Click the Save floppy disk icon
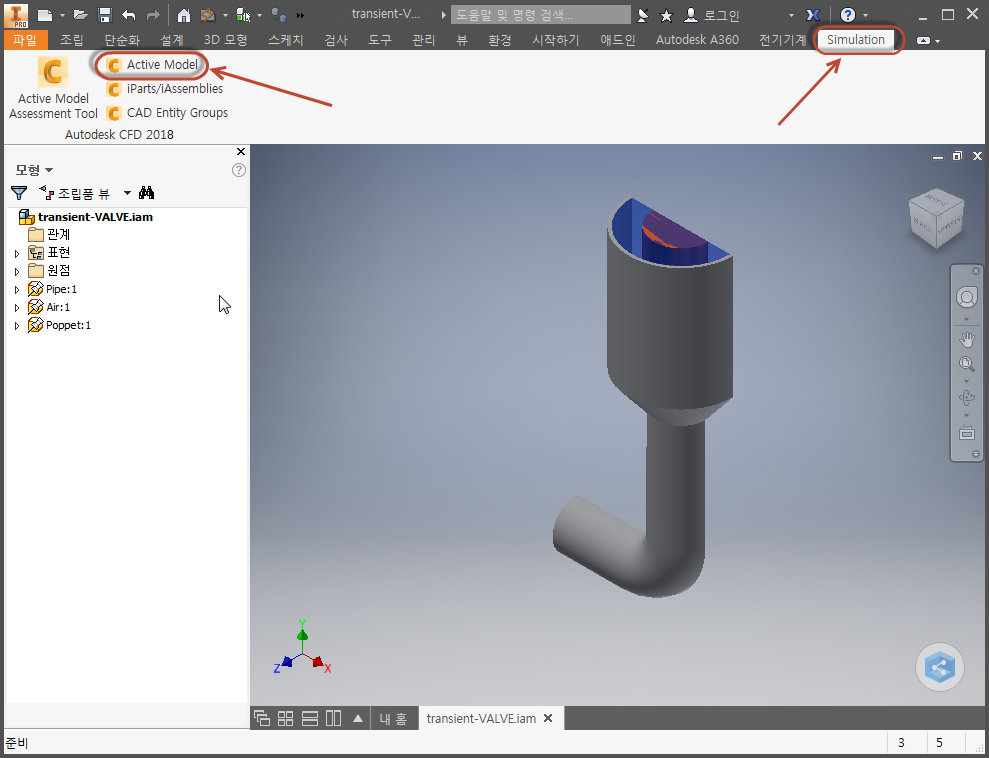Viewport: 989px width, 758px height. pos(105,15)
